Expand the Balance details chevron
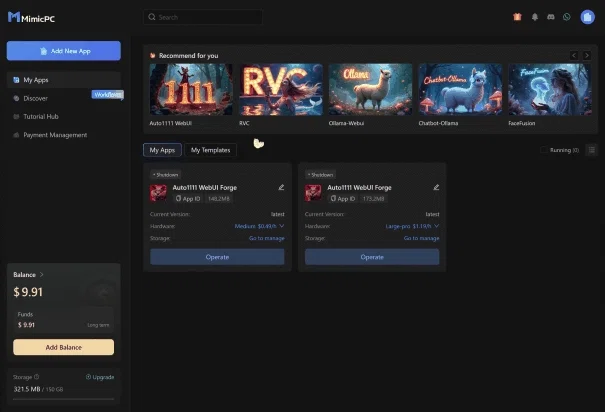Viewport: 605px width, 412px height. coord(42,275)
